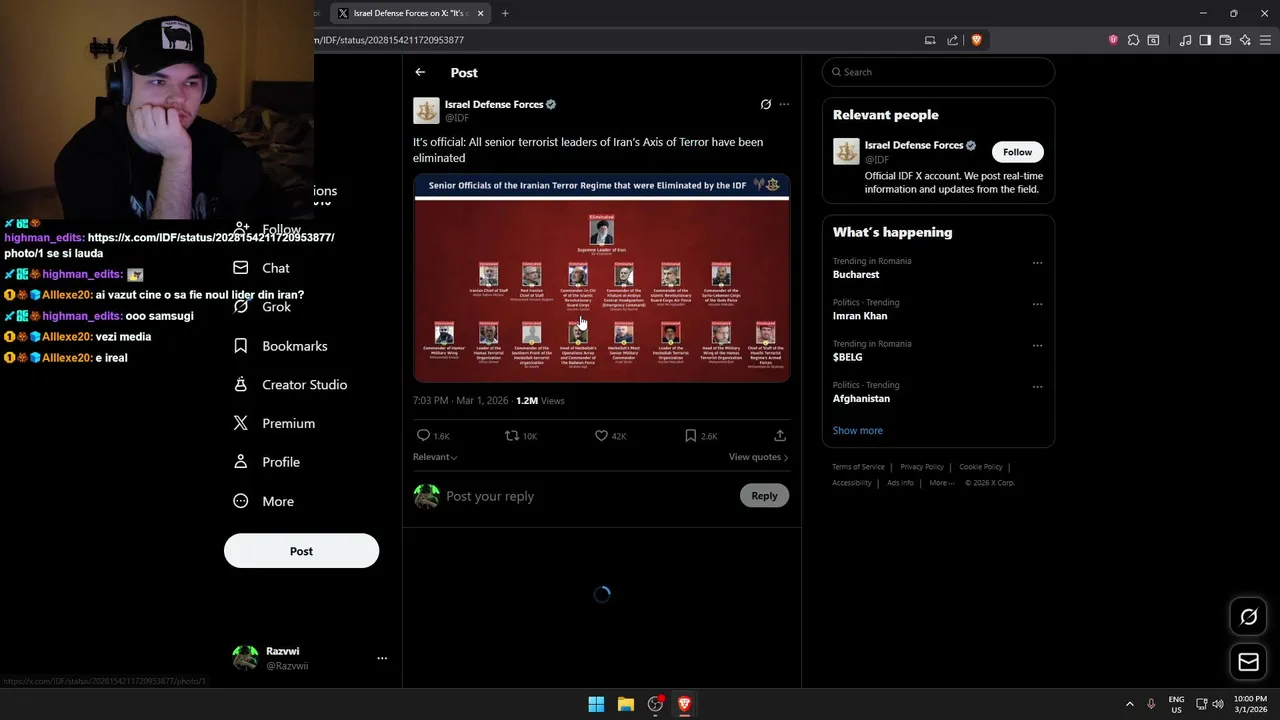Open File Explorer from the taskbar
The width and height of the screenshot is (1280, 720).
tap(626, 704)
